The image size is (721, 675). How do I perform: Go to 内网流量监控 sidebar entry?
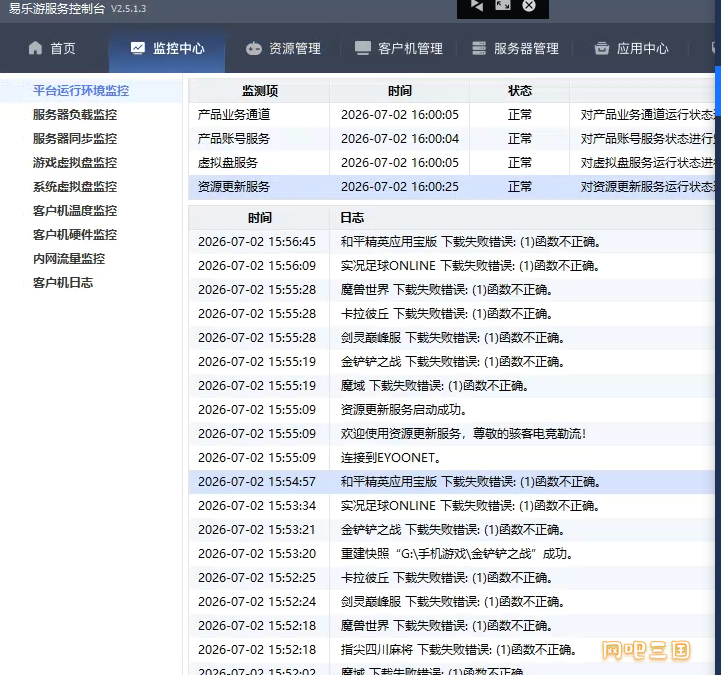click(x=69, y=258)
